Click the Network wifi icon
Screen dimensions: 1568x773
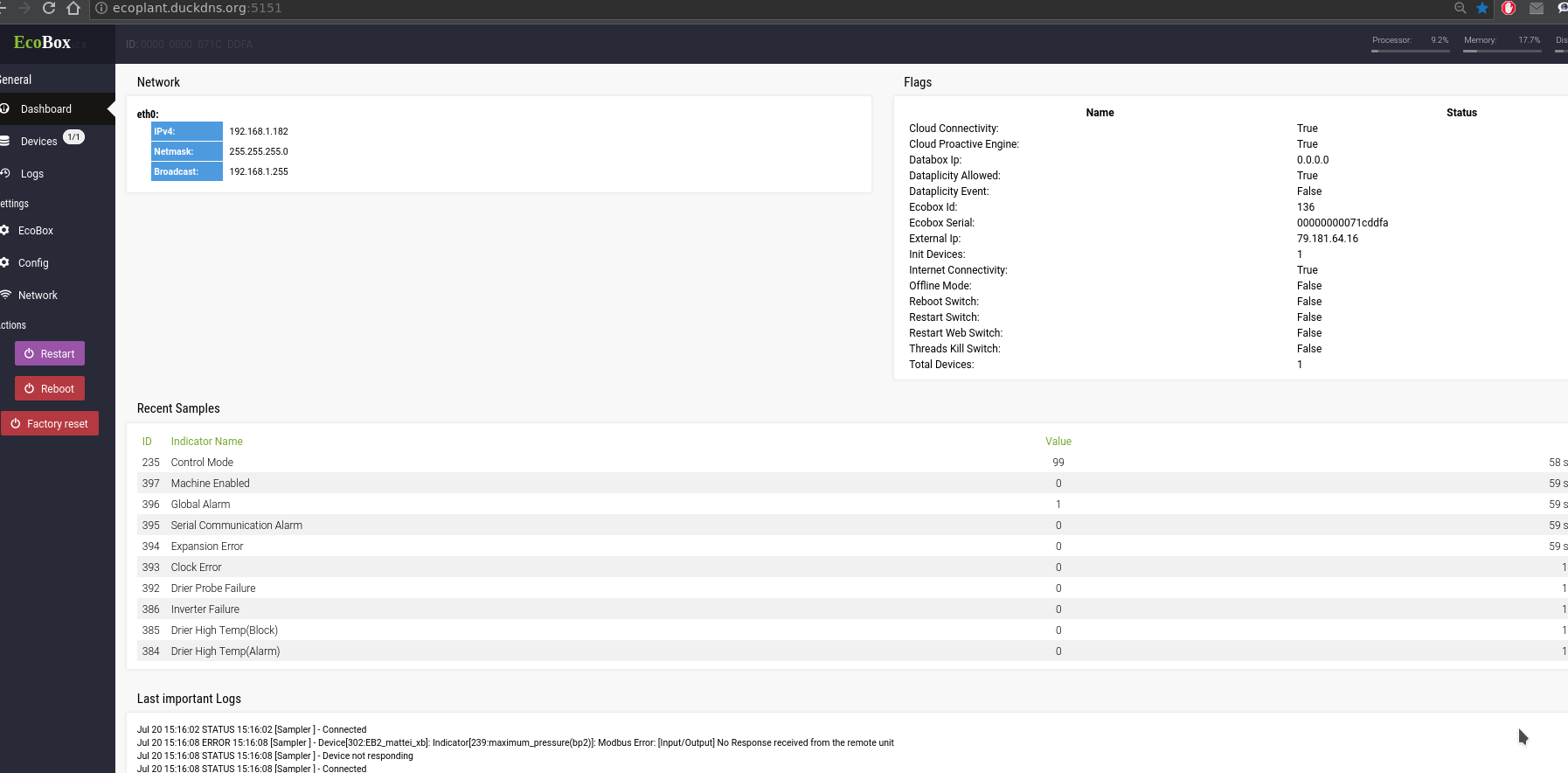(x=5, y=295)
